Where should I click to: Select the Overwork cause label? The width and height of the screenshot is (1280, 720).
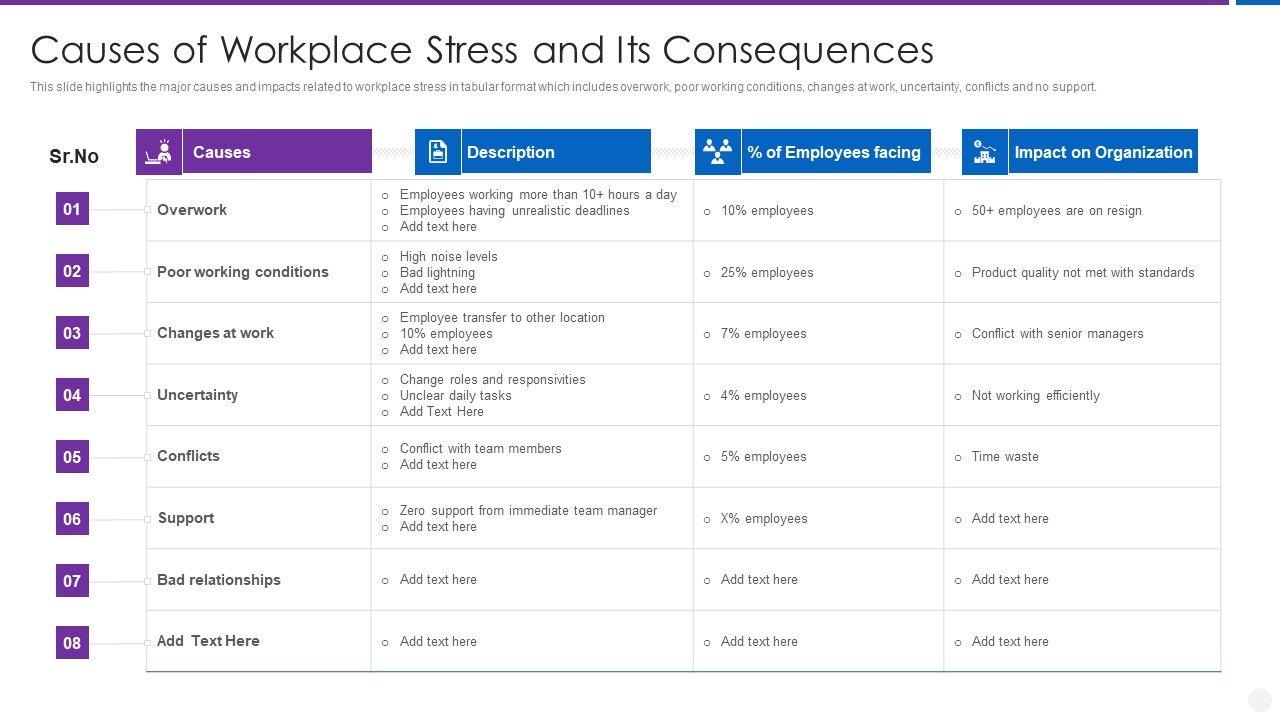(192, 210)
